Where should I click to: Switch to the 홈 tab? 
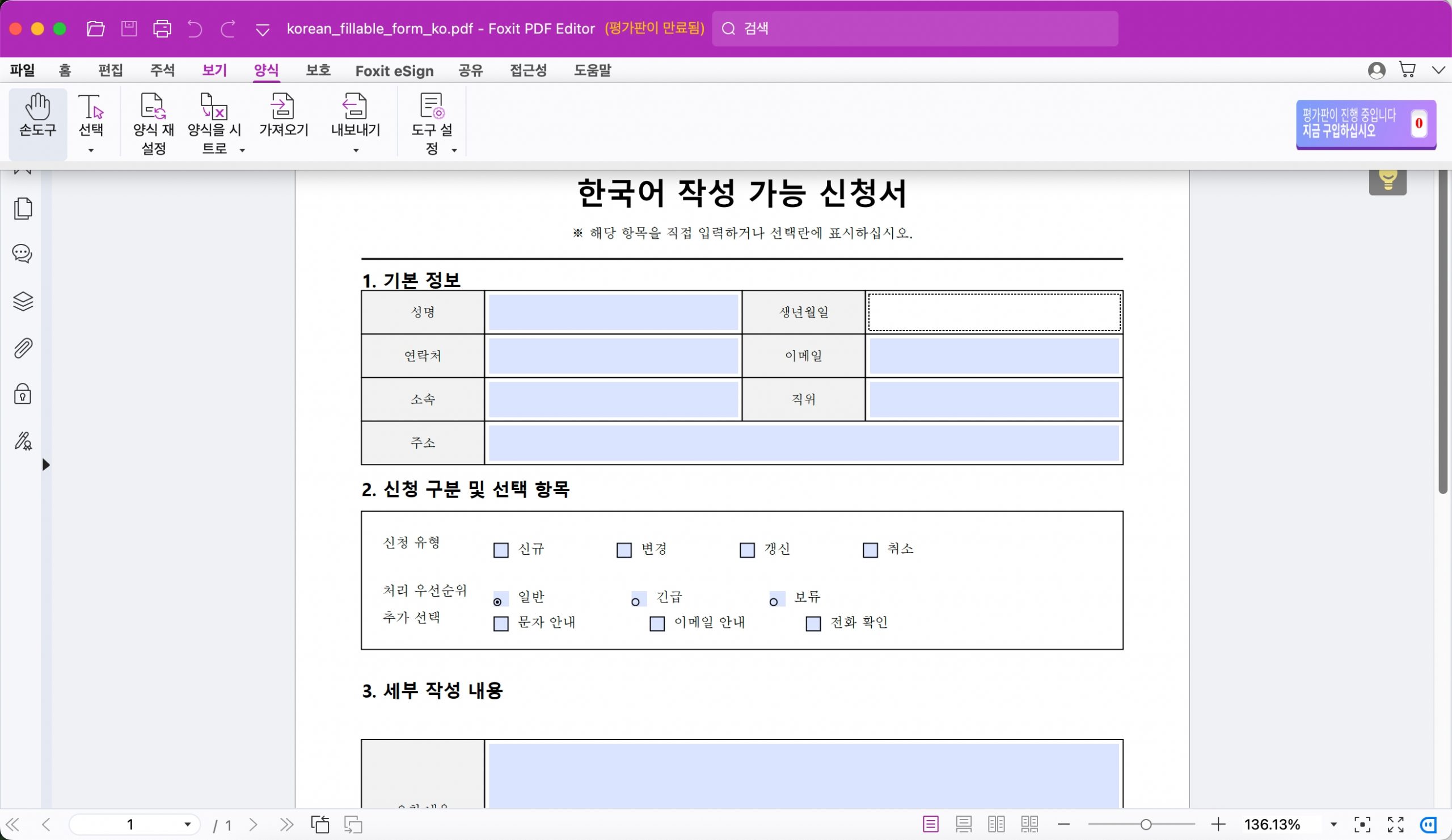(65, 70)
